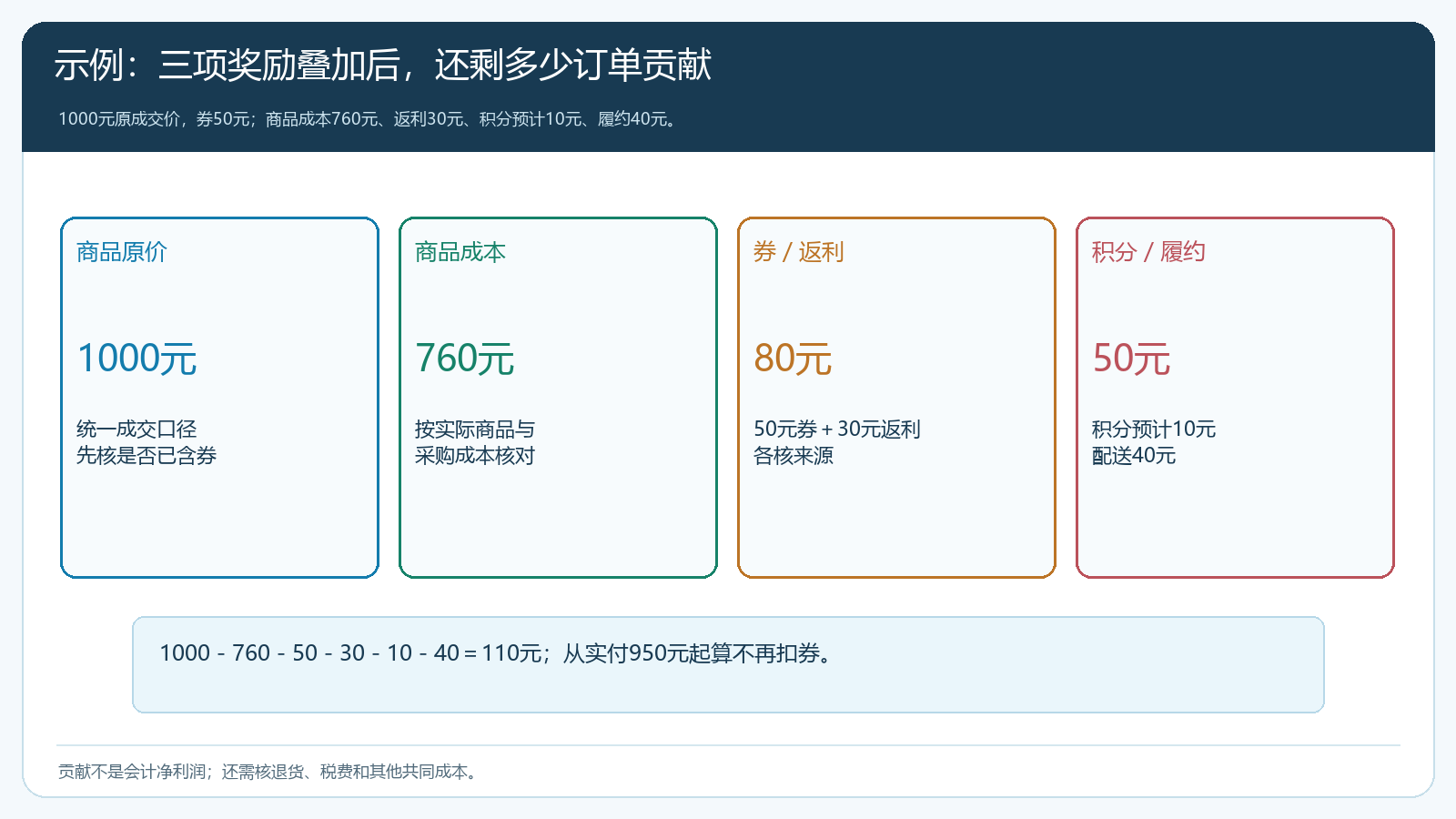Click the text 先核是否已含券
This screenshot has height=819, width=1456.
[147, 455]
